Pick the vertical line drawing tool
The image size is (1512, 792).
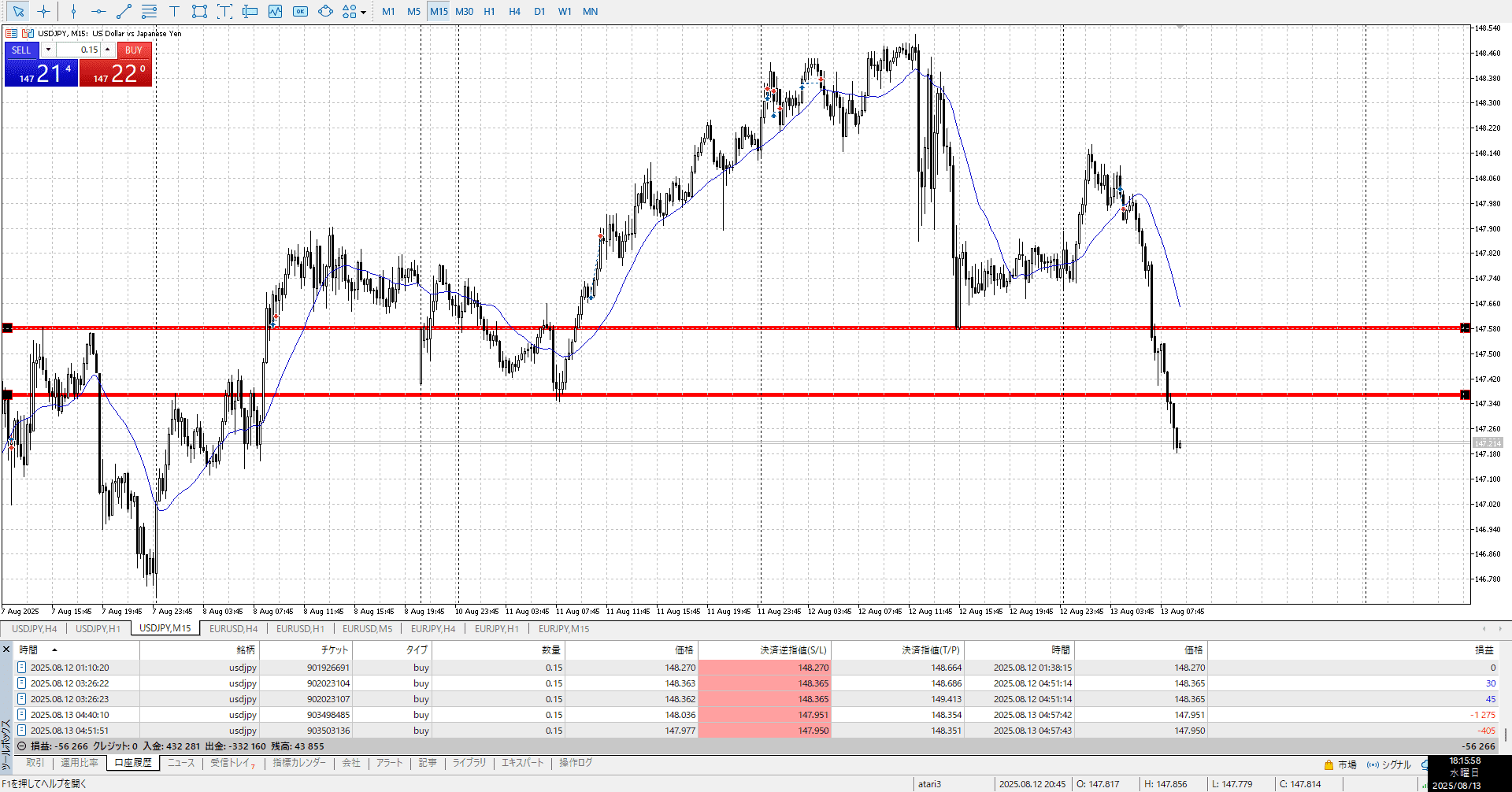tap(73, 12)
